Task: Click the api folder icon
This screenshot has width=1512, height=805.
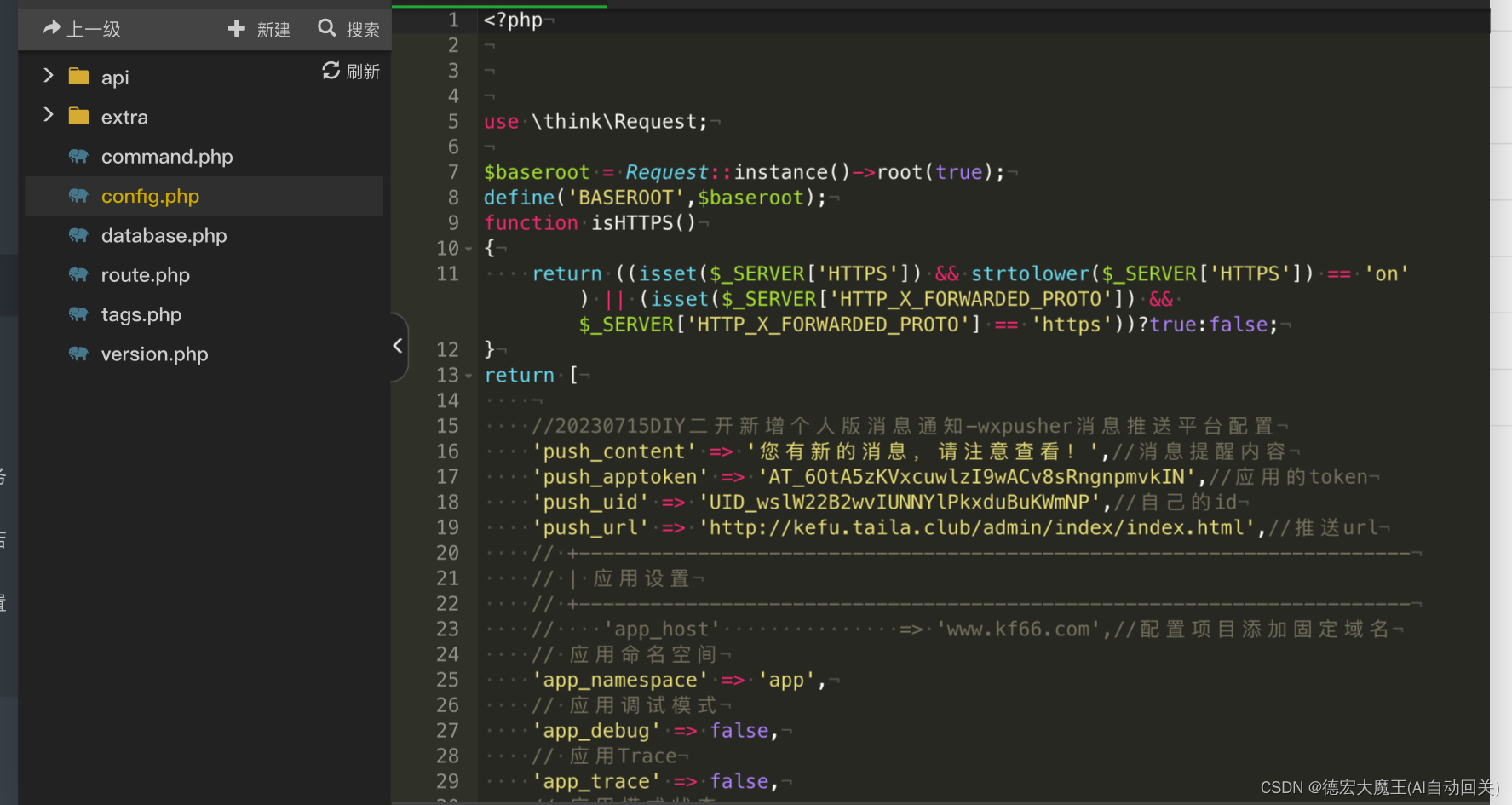Action: tap(79, 77)
